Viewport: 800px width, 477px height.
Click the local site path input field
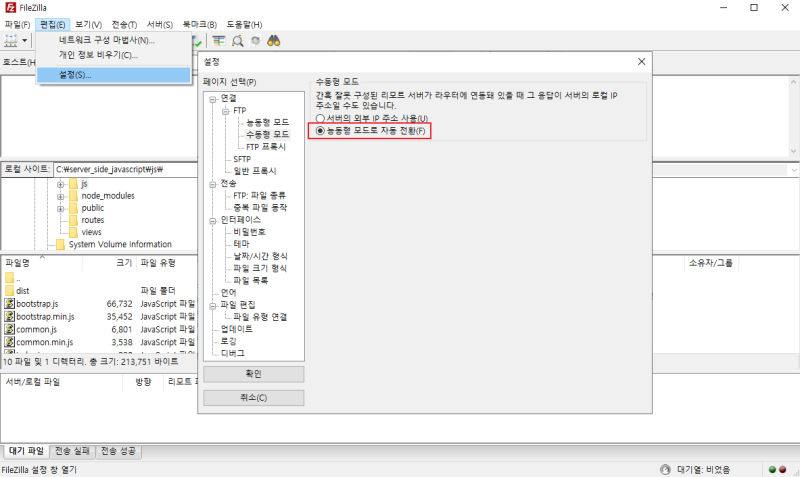coord(125,169)
